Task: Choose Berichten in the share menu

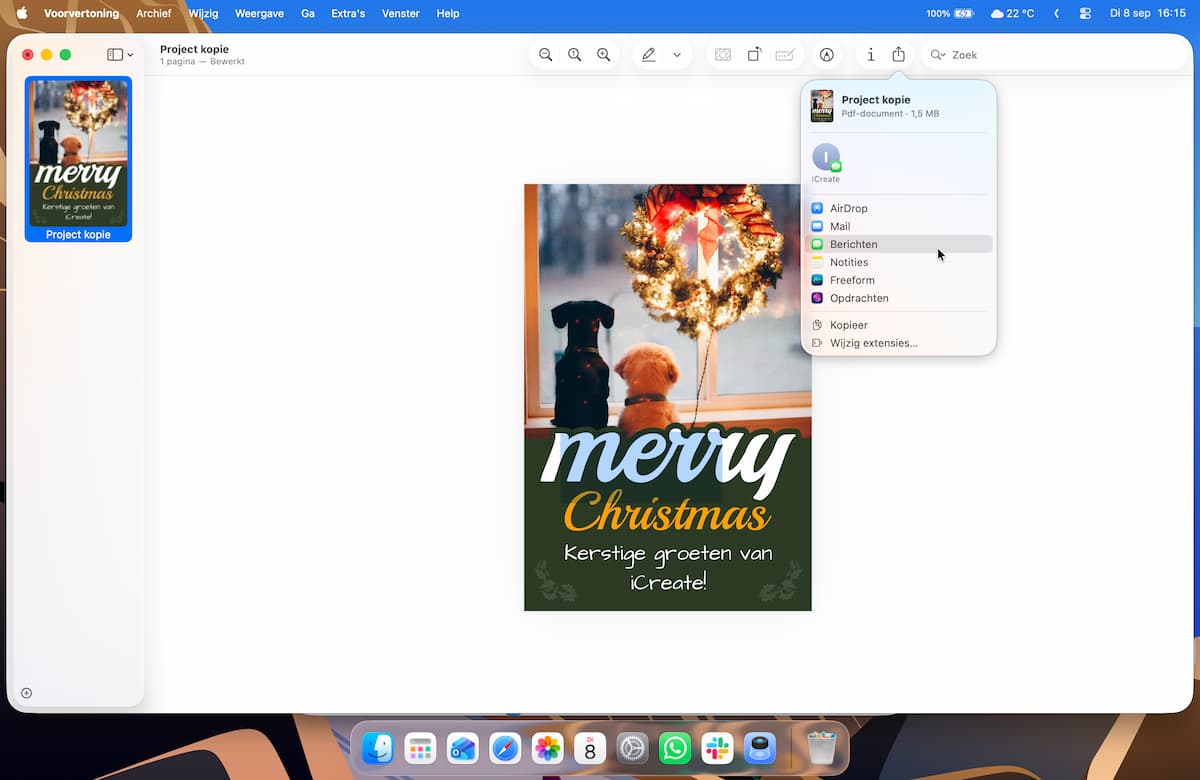Action: pos(898,244)
